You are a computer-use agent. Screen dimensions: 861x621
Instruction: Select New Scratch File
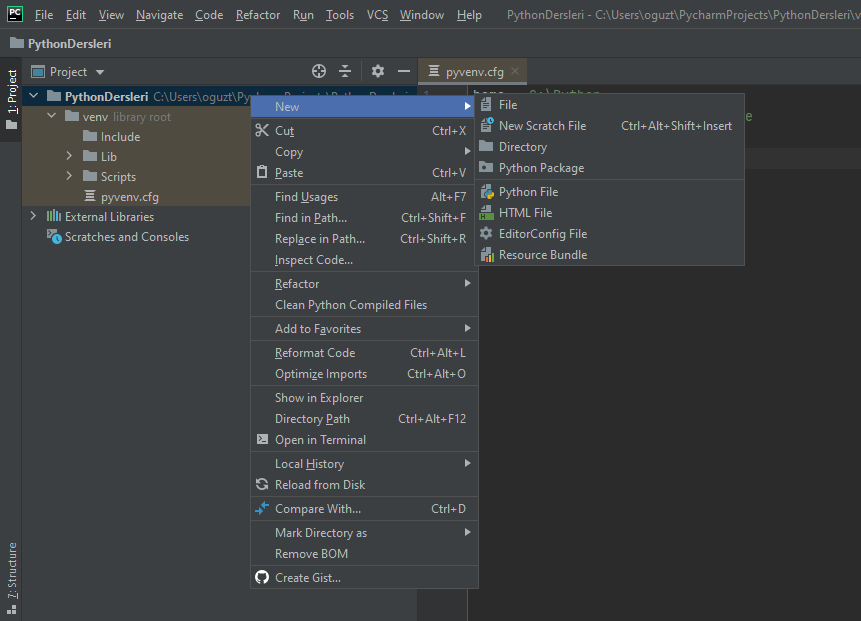[x=610, y=125]
